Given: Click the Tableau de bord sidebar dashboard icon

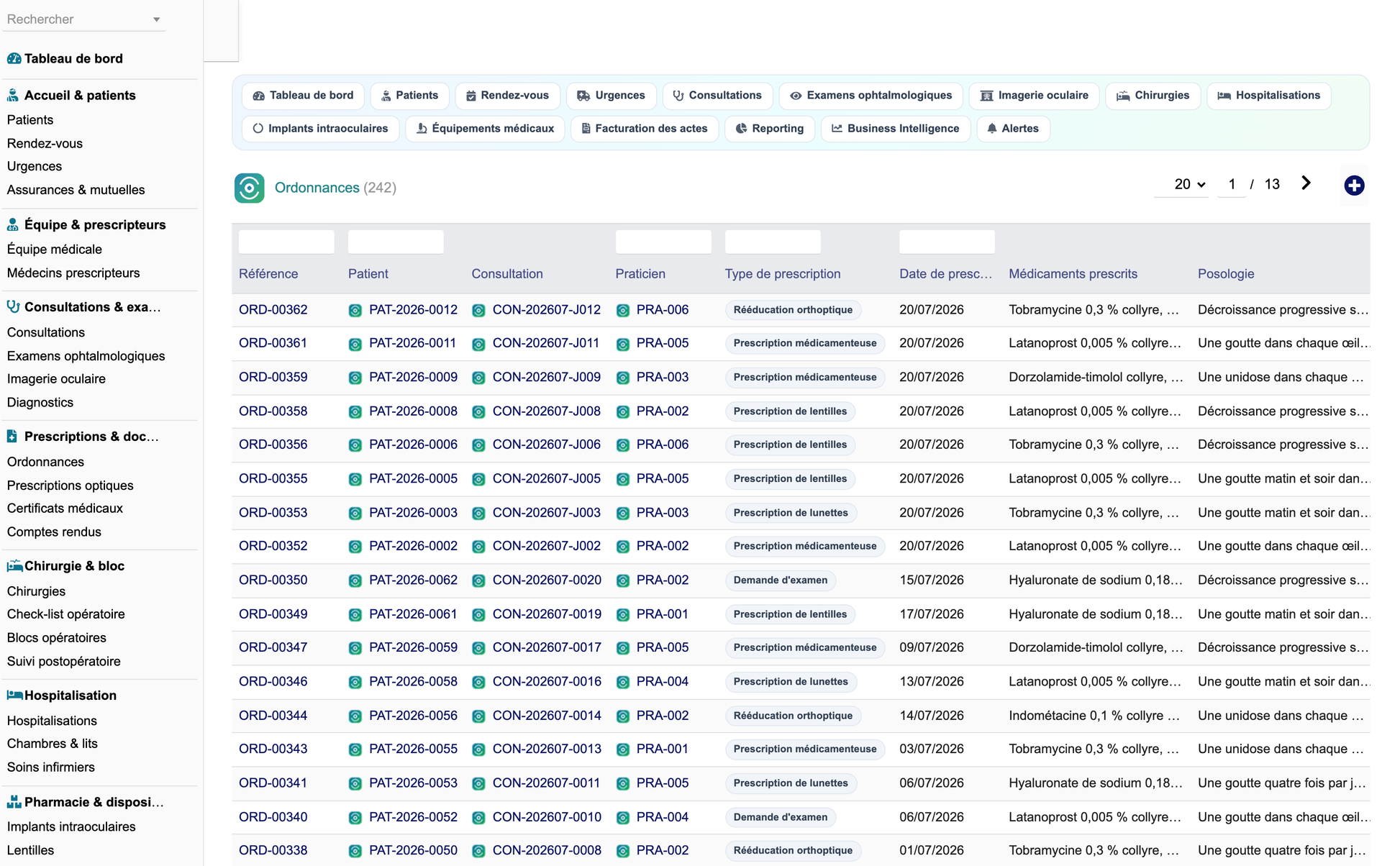Looking at the screenshot, I should tap(14, 59).
